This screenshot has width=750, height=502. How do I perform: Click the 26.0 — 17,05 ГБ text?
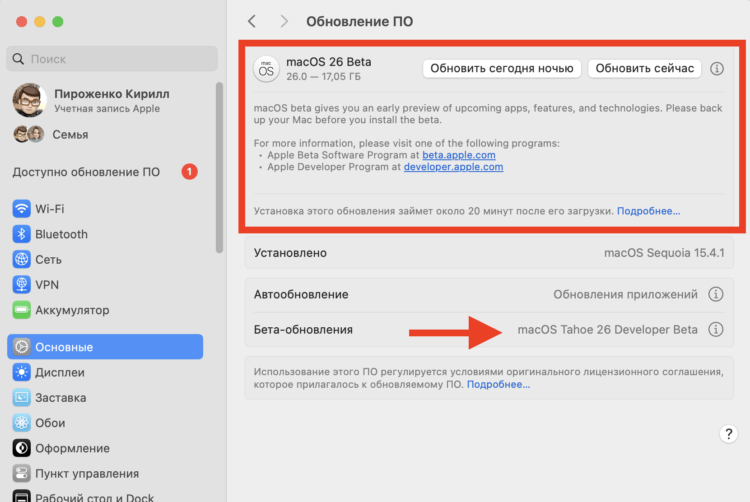[323, 76]
